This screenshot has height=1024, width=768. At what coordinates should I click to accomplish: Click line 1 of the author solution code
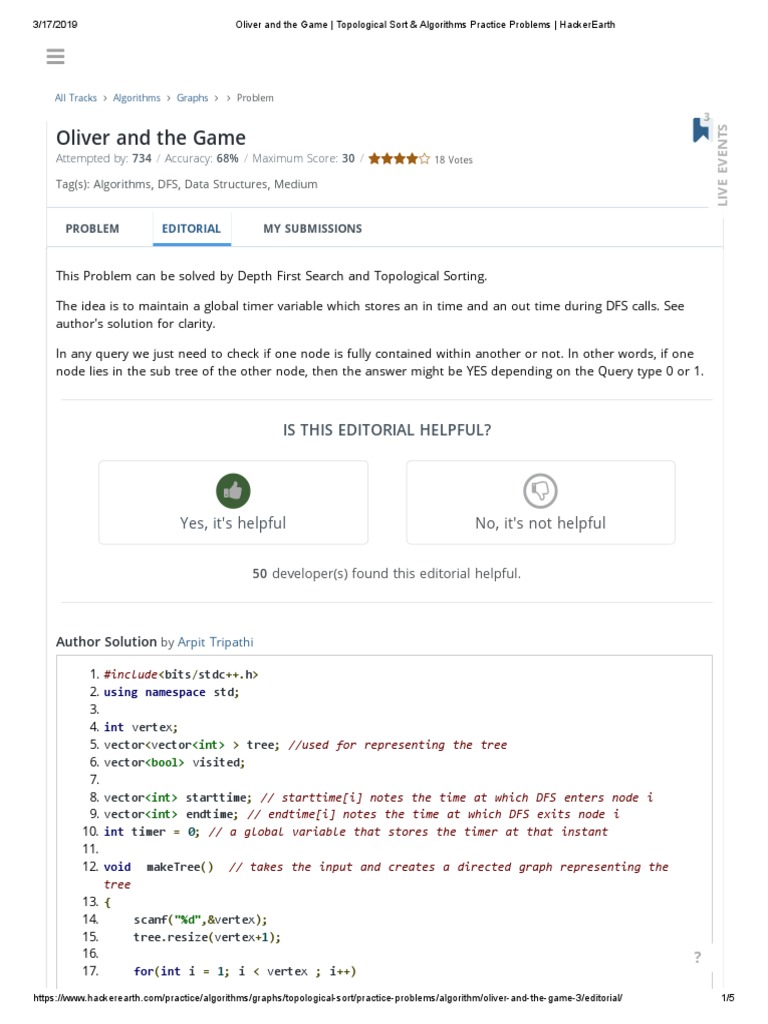180,675
